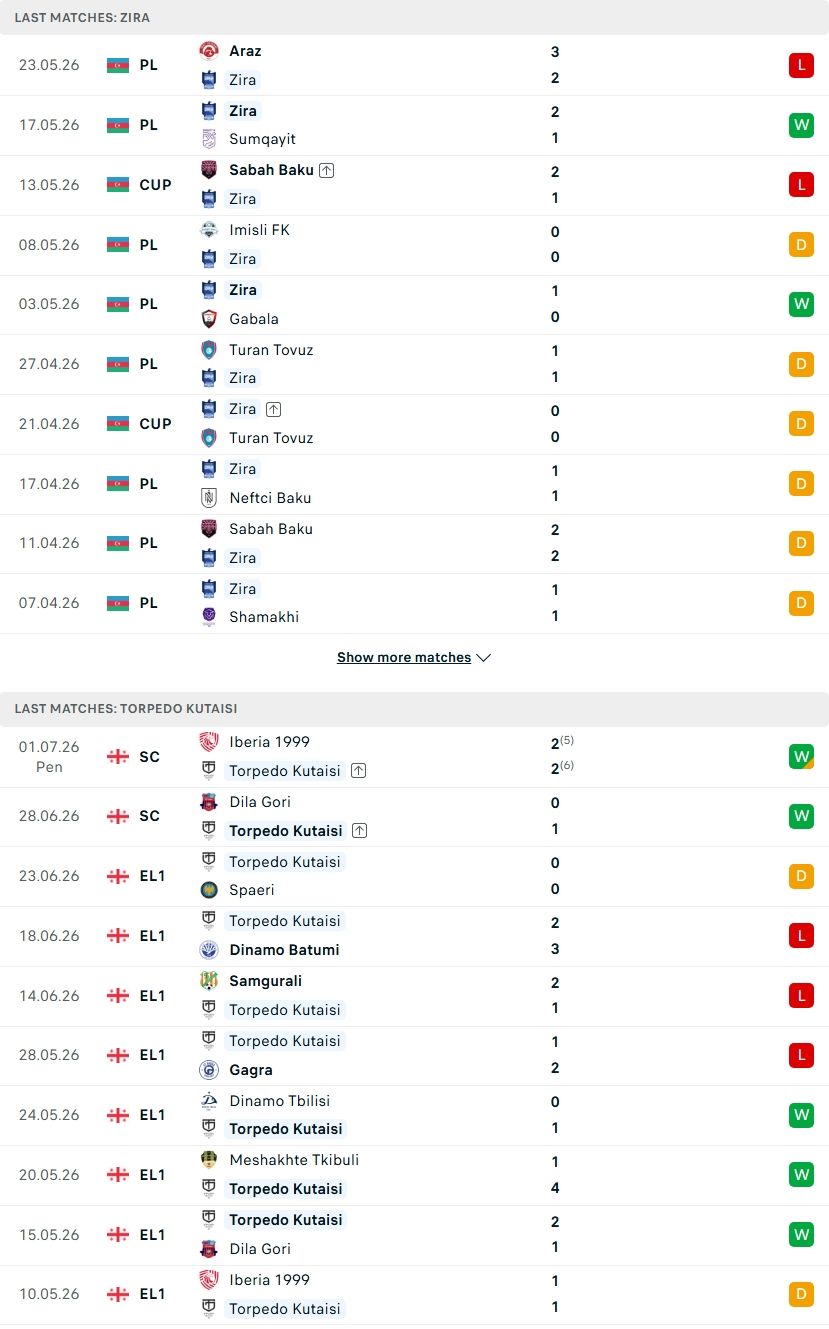Click the Neftci Baku club logo
Image resolution: width=829 pixels, height=1329 pixels.
click(209, 498)
